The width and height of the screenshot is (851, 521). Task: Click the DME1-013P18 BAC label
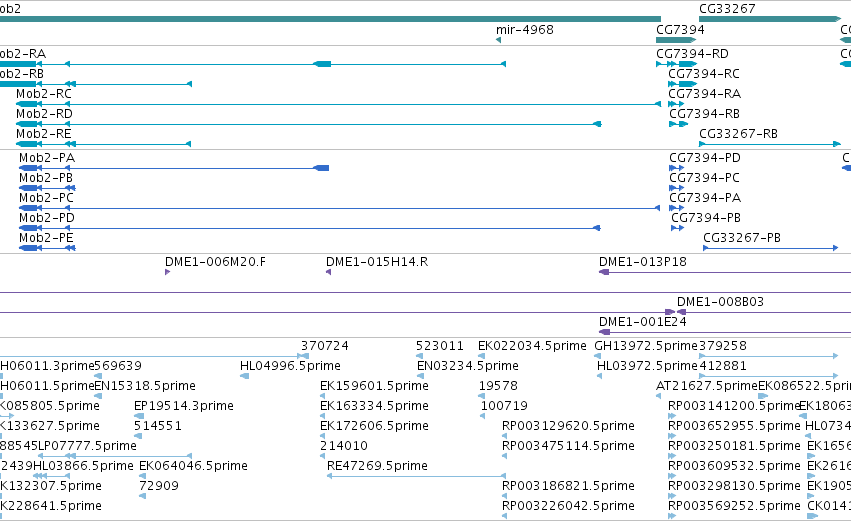point(643,262)
